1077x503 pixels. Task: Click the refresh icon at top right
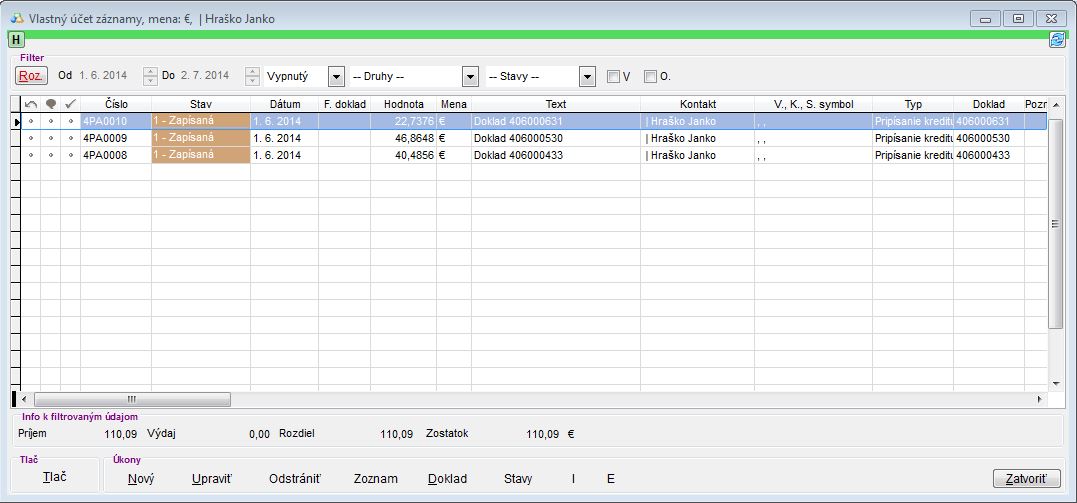[x=1056, y=40]
